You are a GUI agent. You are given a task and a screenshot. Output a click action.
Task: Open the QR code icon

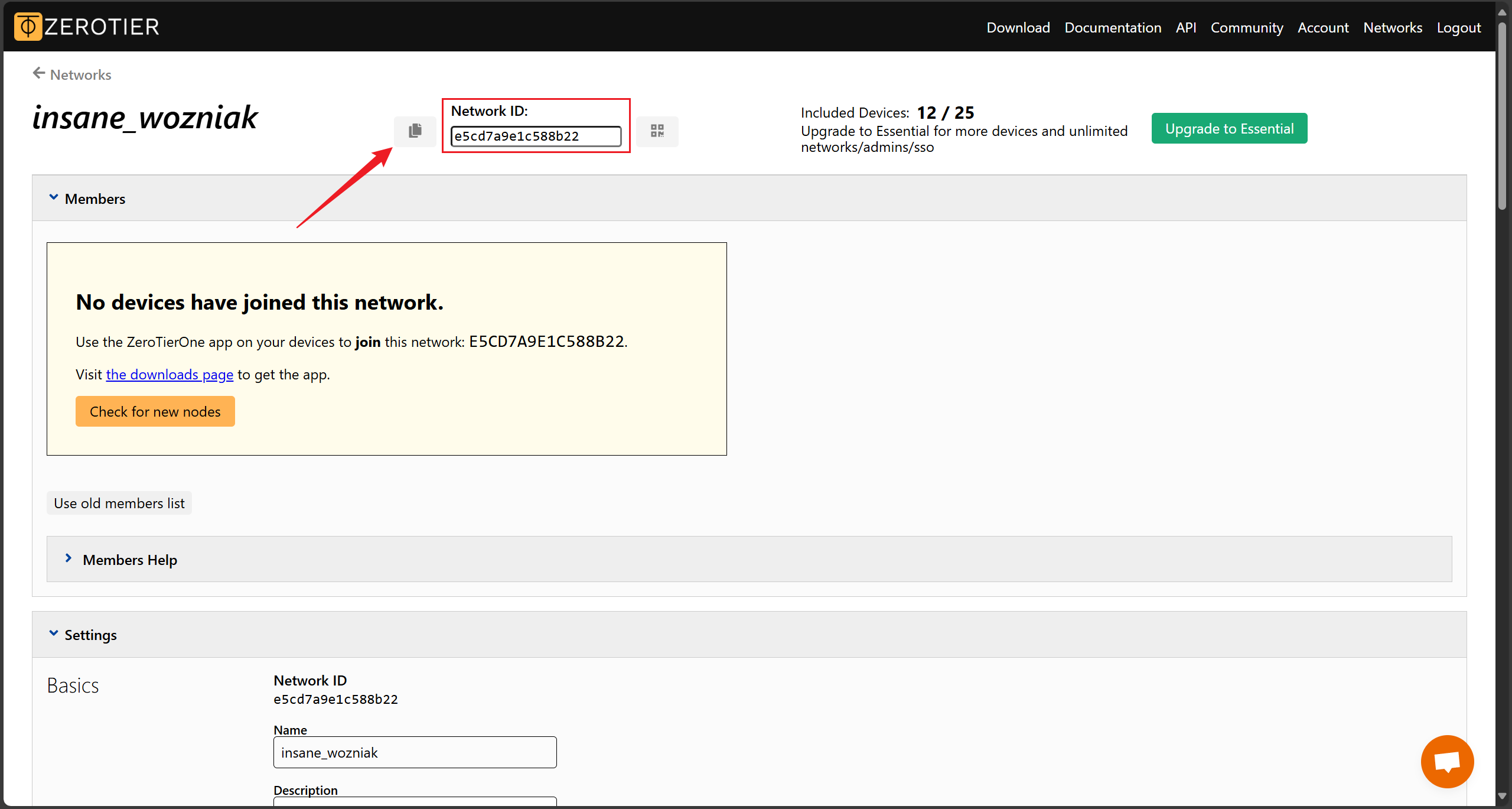click(657, 131)
